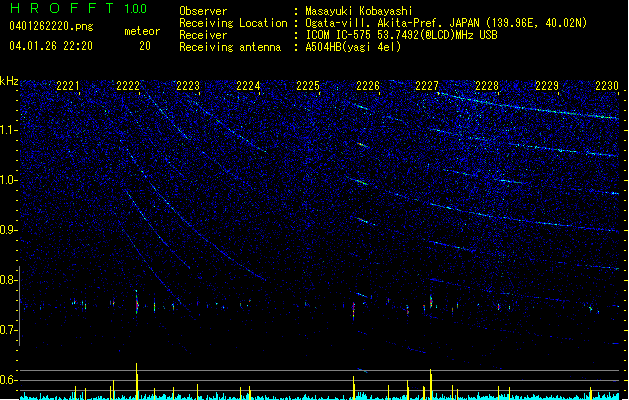Click the A504HB(yagi 4el) antenna text
The width and height of the screenshot is (629, 400).
[x=353, y=47]
